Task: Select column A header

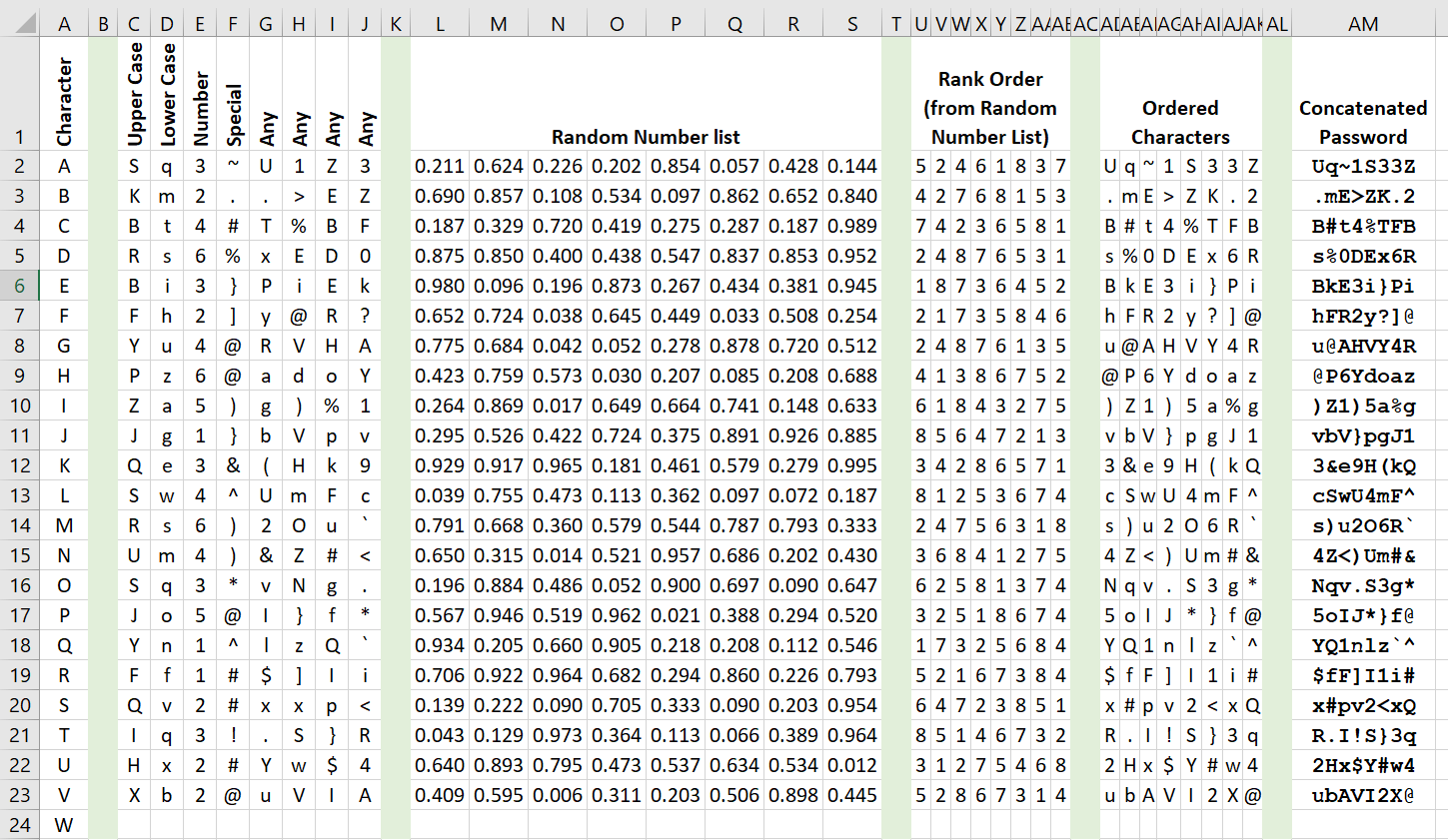Action: (x=64, y=24)
